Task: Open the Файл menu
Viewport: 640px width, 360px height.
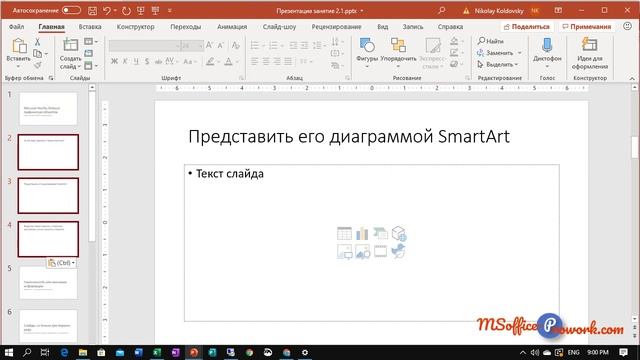Action: (x=16, y=27)
